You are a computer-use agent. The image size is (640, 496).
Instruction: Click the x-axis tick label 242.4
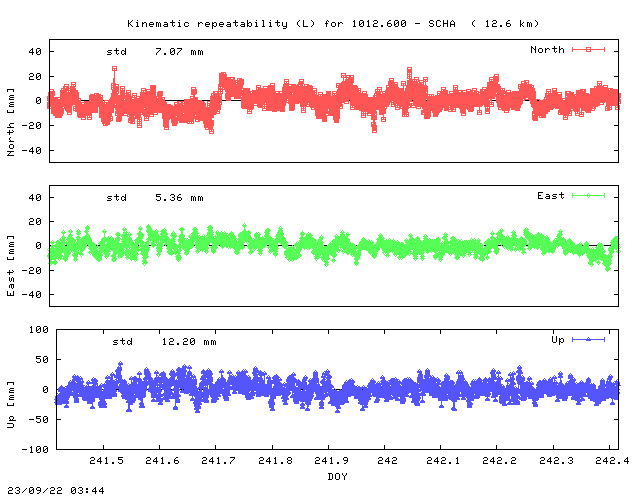click(612, 460)
